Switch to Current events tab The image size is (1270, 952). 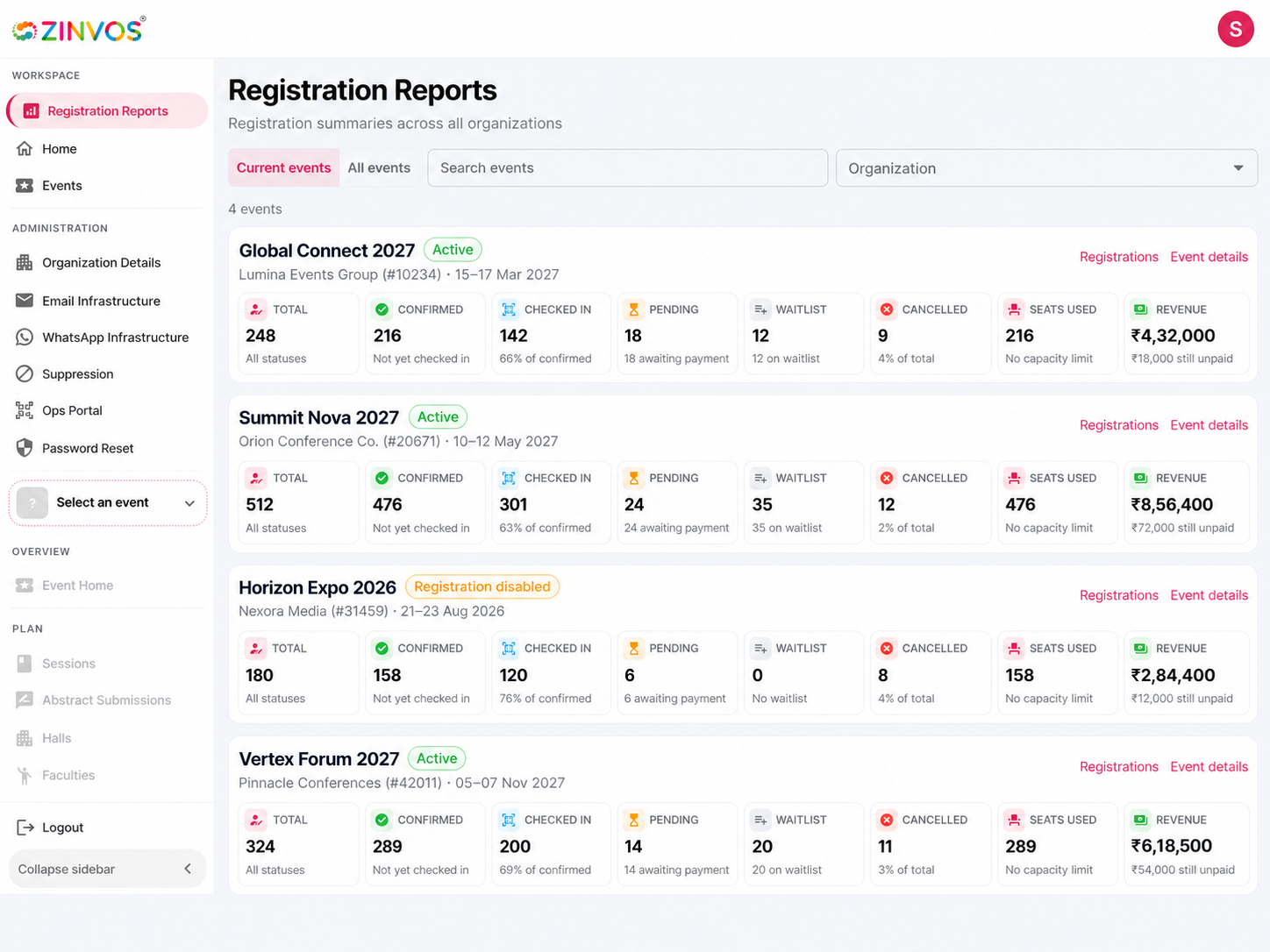(283, 167)
